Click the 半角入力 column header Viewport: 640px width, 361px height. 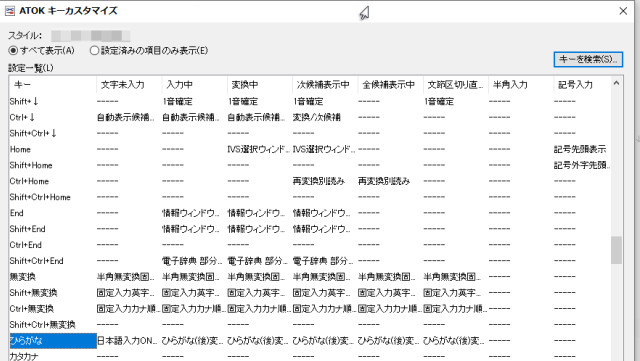[521, 85]
